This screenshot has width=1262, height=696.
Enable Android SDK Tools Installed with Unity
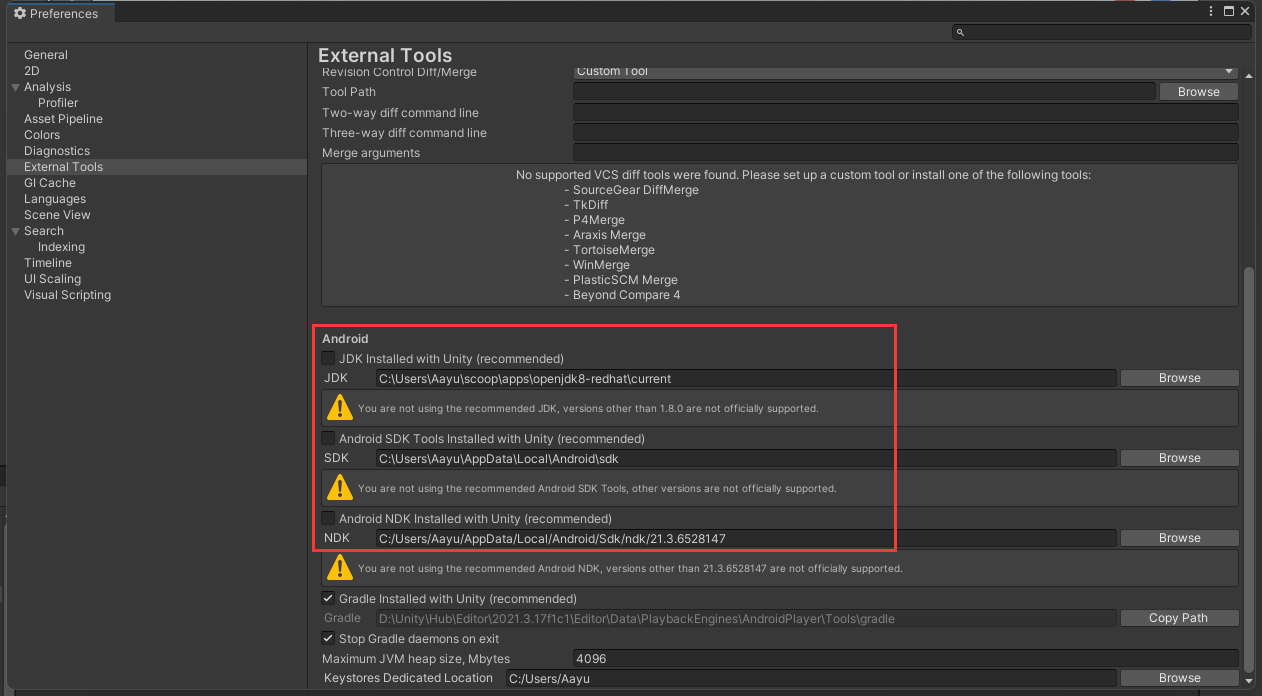click(328, 438)
